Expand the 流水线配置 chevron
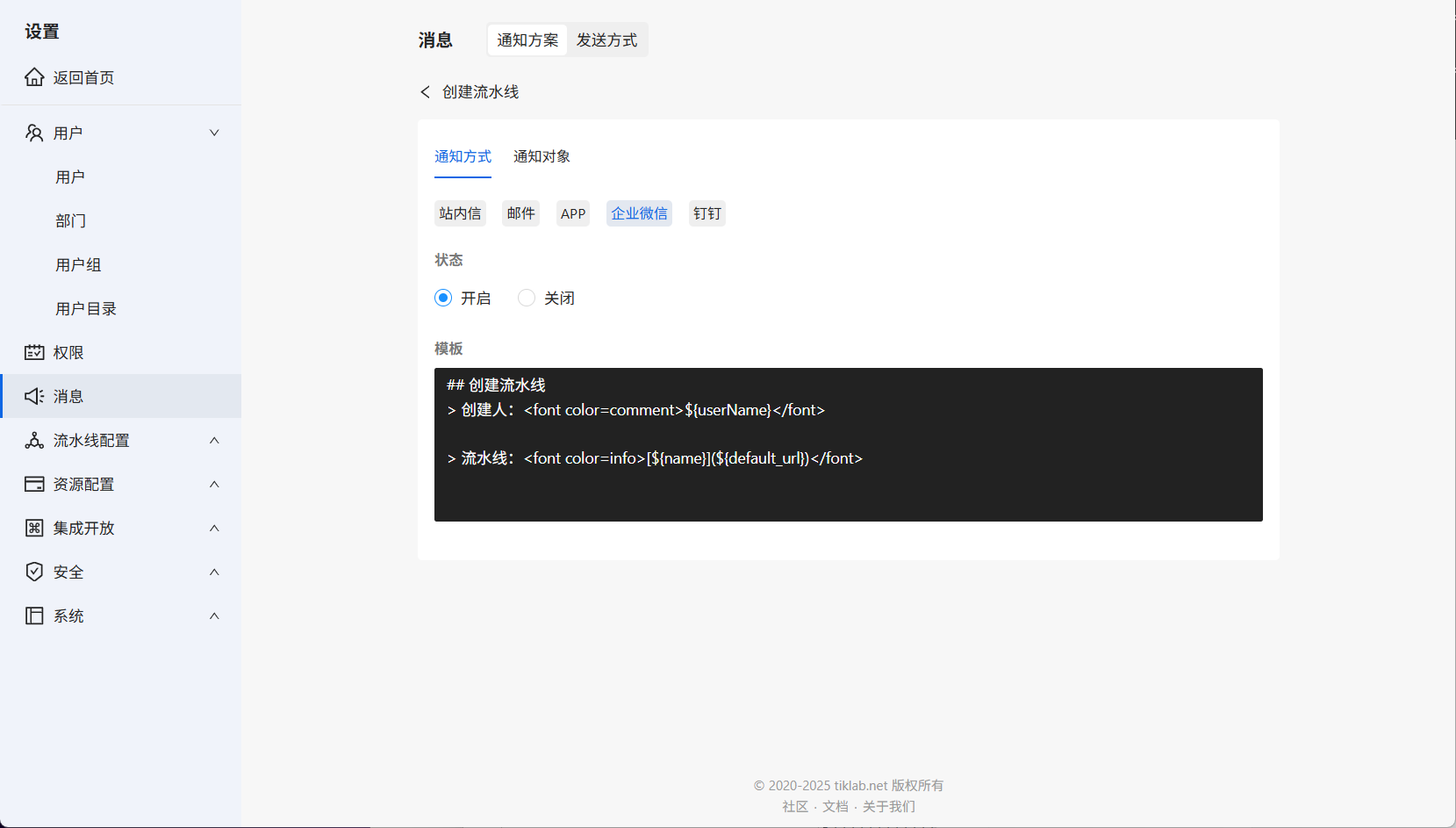The image size is (1456, 828). point(214,440)
